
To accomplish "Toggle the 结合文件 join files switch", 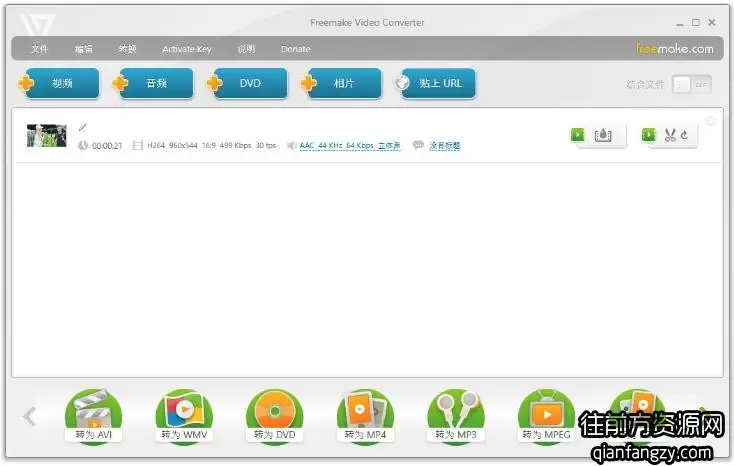I will click(x=691, y=84).
